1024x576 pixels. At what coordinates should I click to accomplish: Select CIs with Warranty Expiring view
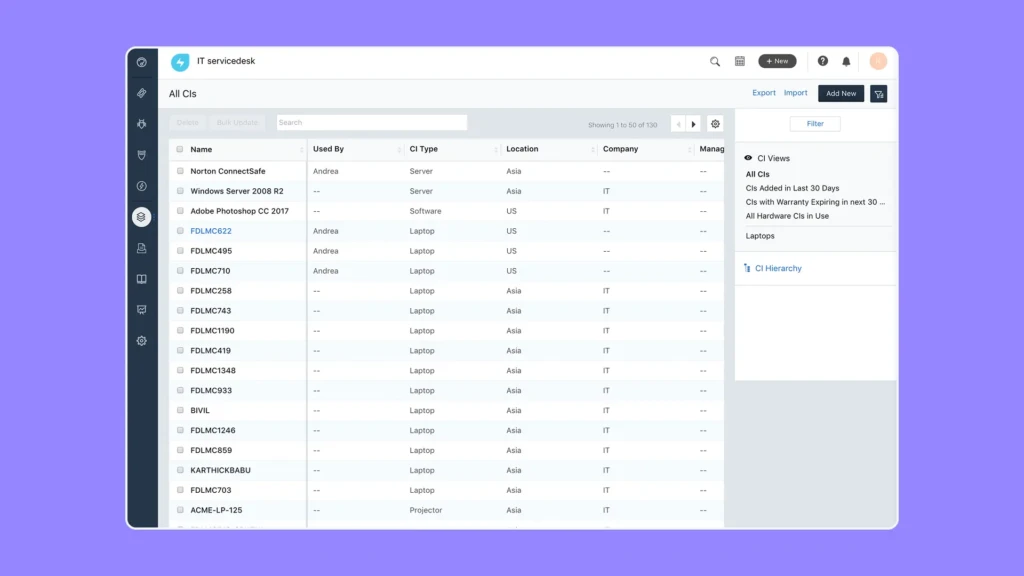tap(815, 202)
